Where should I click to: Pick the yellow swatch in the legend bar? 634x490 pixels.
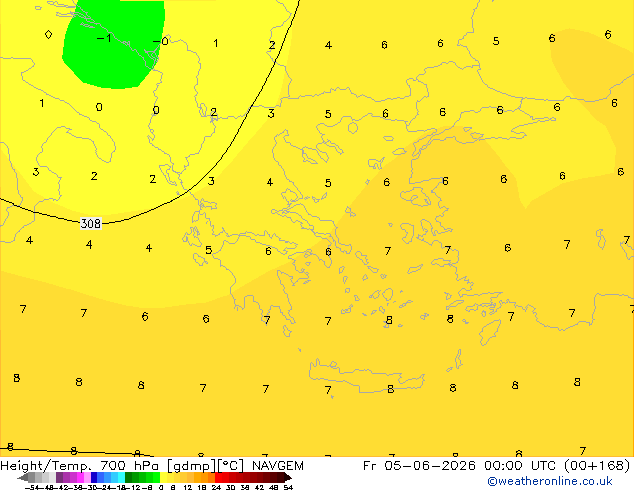163,477
